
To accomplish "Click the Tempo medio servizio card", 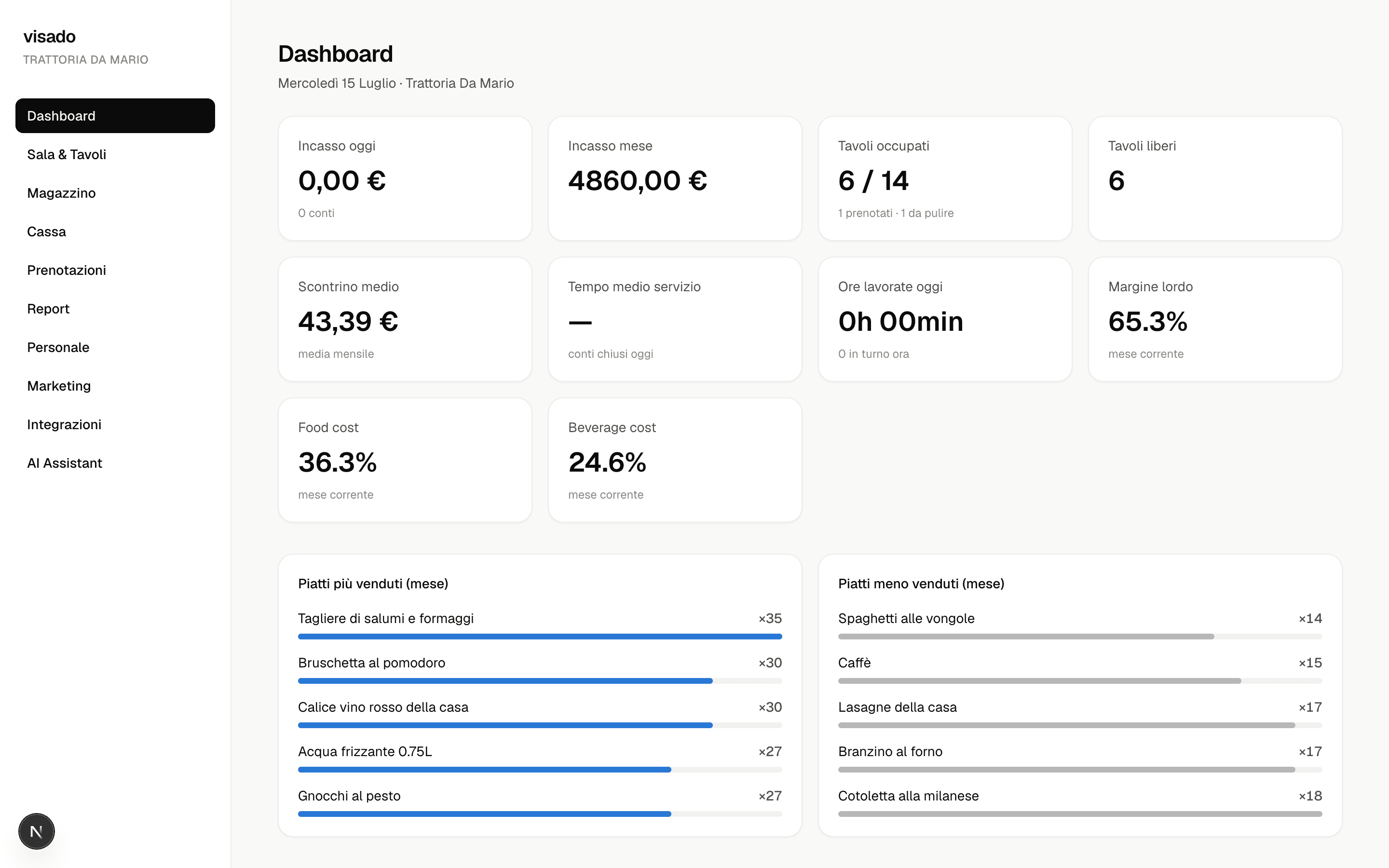I will click(x=675, y=319).
